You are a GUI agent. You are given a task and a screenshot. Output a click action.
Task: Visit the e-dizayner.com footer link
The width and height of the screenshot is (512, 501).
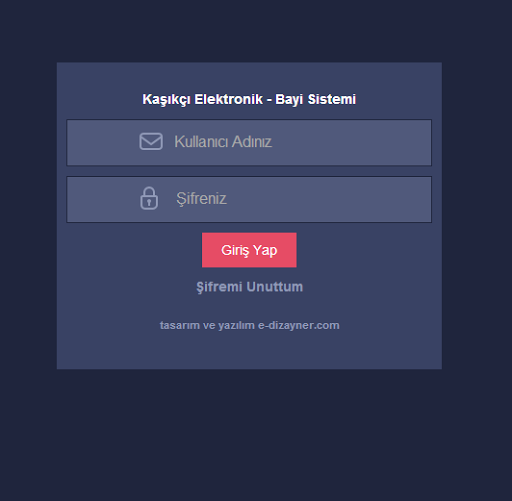(299, 325)
